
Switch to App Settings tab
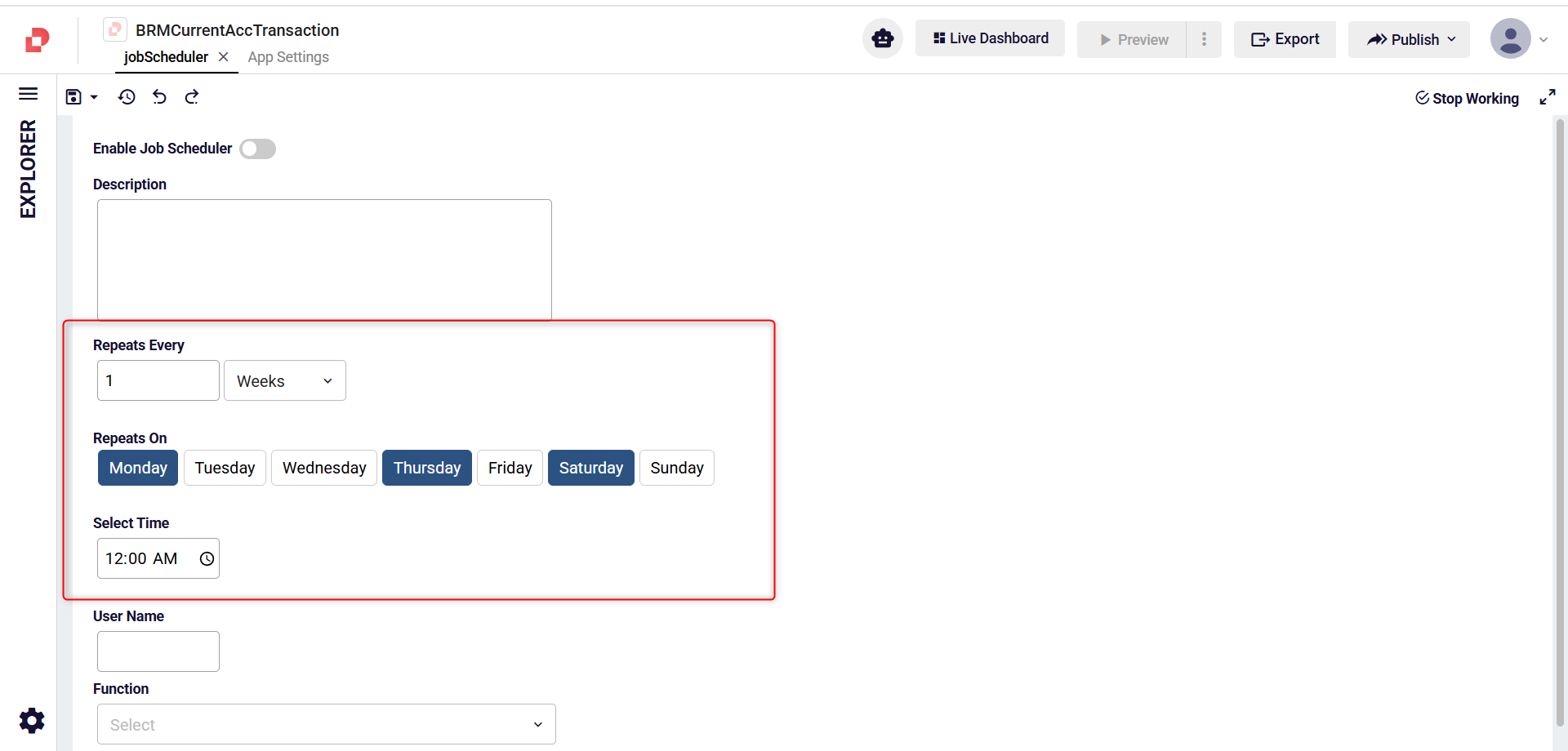tap(288, 57)
